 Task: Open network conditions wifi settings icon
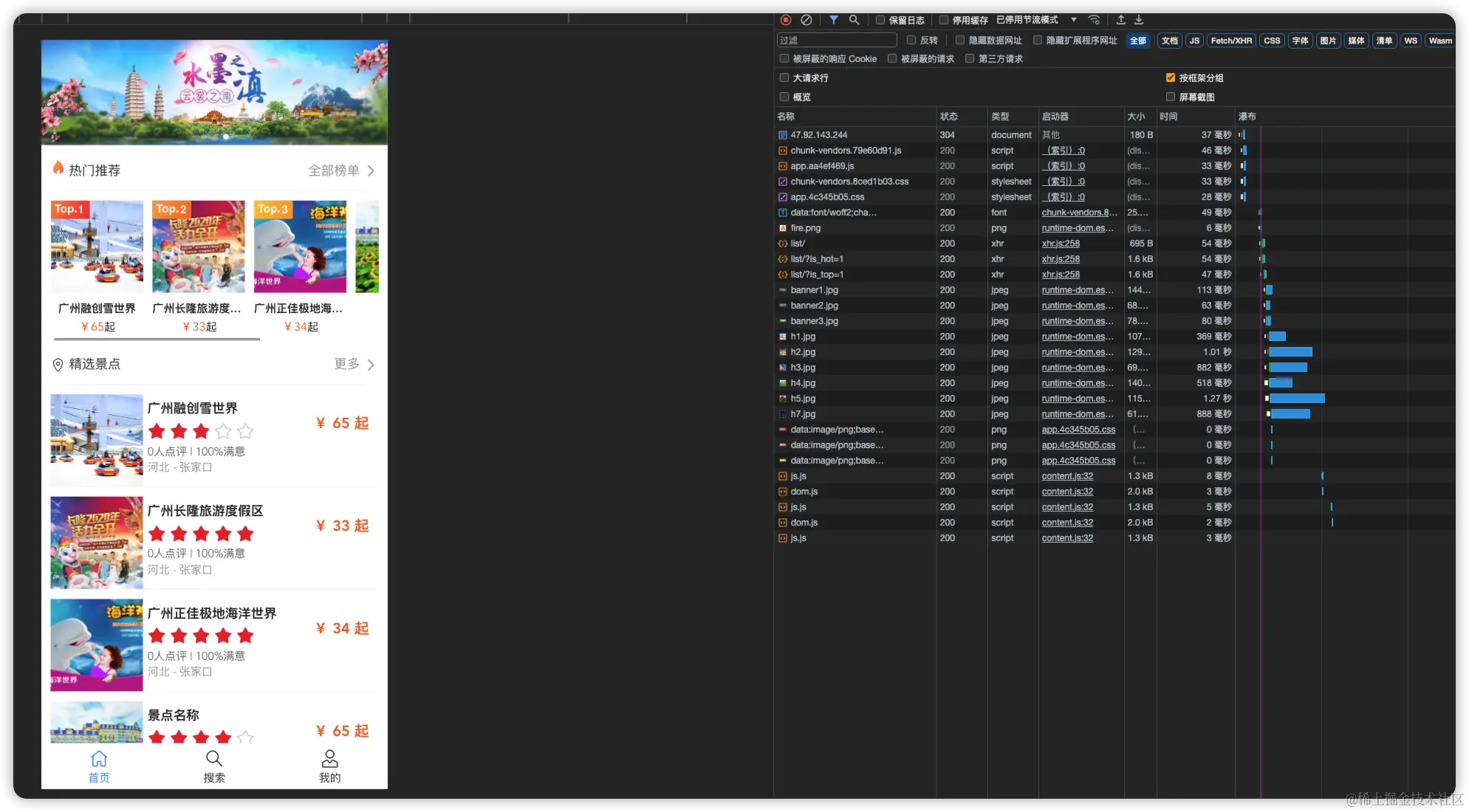(x=1095, y=20)
